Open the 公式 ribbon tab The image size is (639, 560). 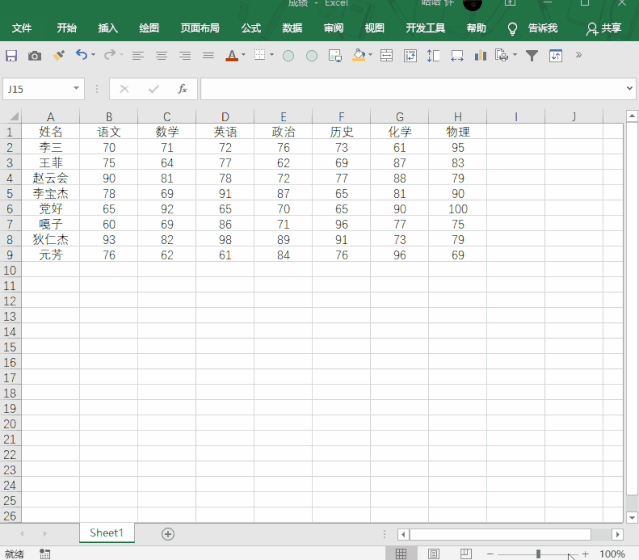pos(251,28)
